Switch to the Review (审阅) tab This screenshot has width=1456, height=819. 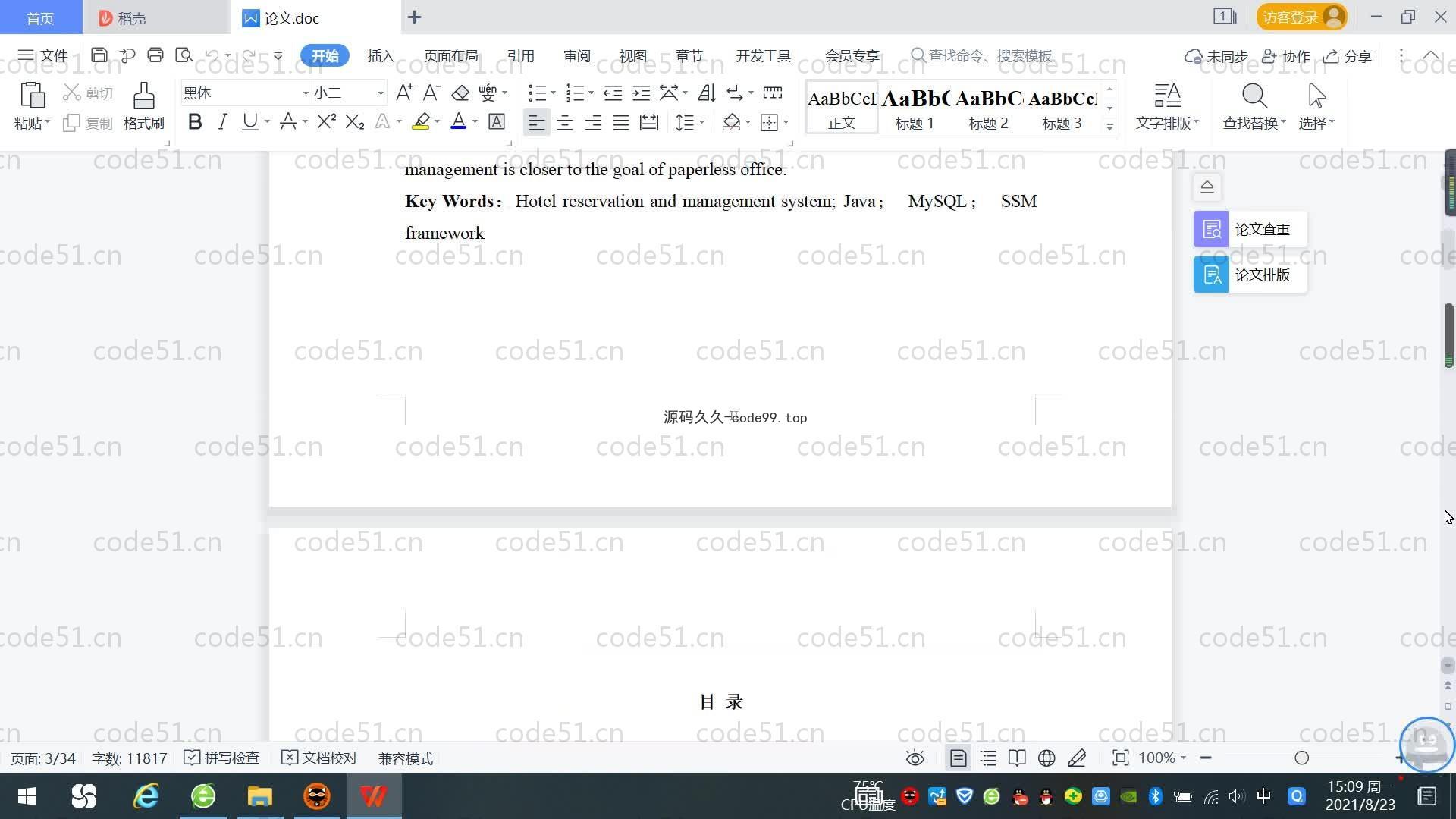point(576,55)
